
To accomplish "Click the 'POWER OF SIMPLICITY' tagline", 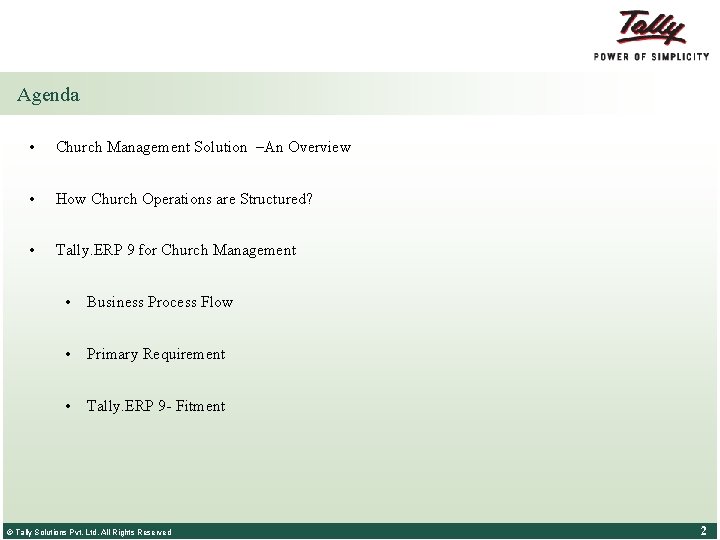I will pos(651,57).
